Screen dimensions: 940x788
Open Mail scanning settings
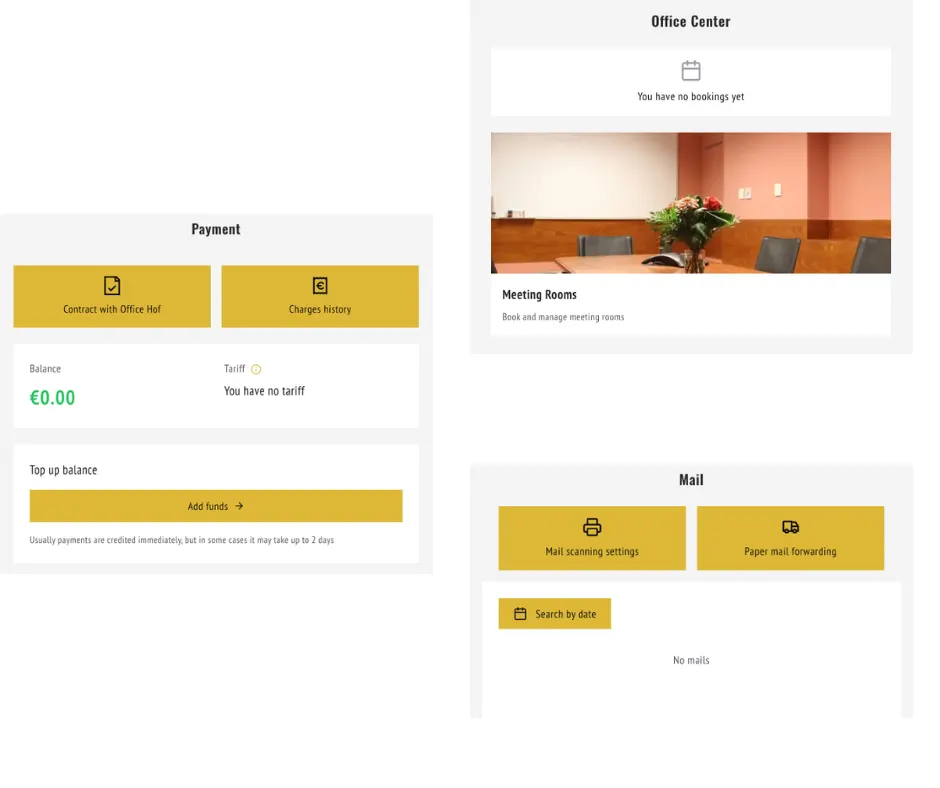(592, 538)
